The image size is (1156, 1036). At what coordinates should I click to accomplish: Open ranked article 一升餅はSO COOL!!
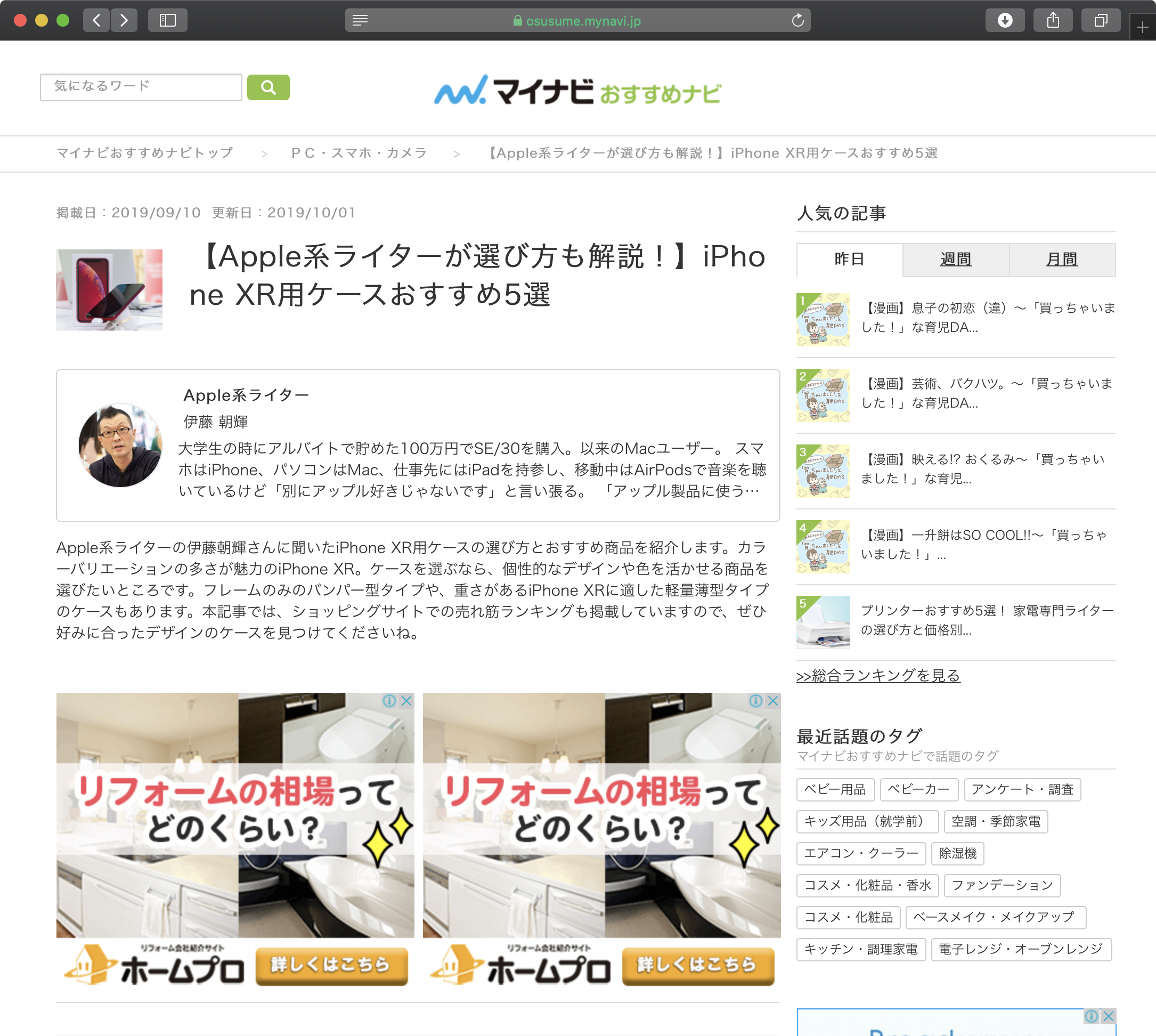(983, 545)
